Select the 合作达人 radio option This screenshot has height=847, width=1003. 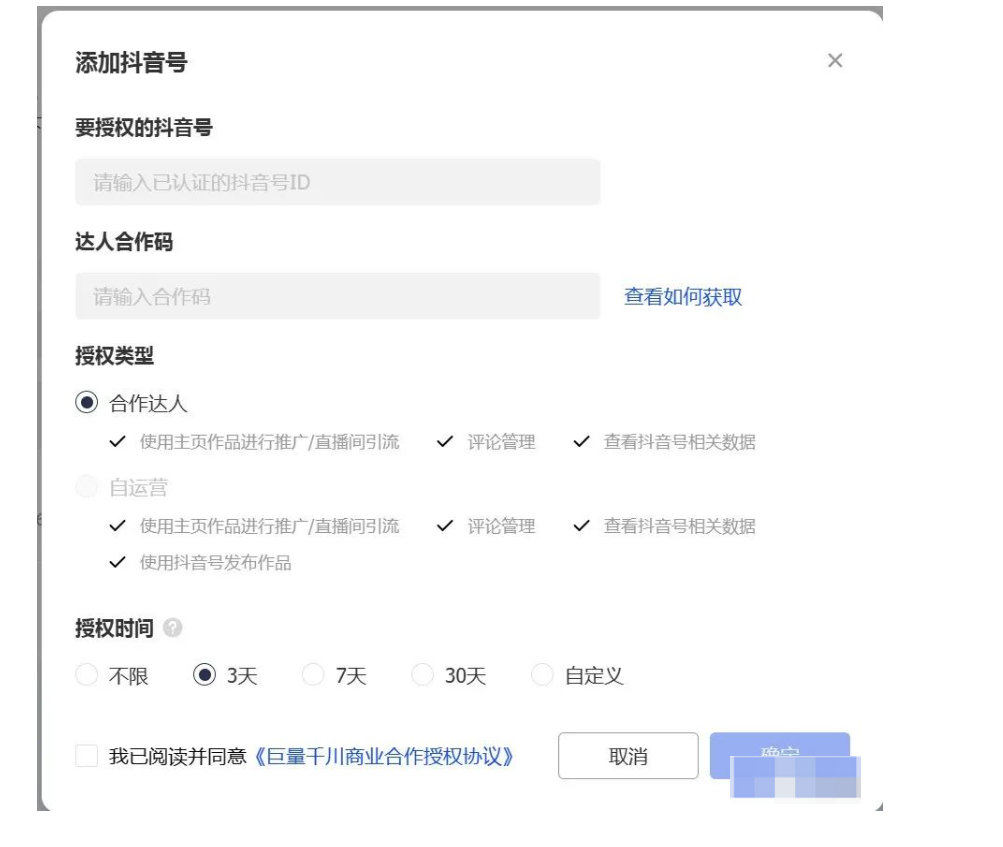pos(86,402)
